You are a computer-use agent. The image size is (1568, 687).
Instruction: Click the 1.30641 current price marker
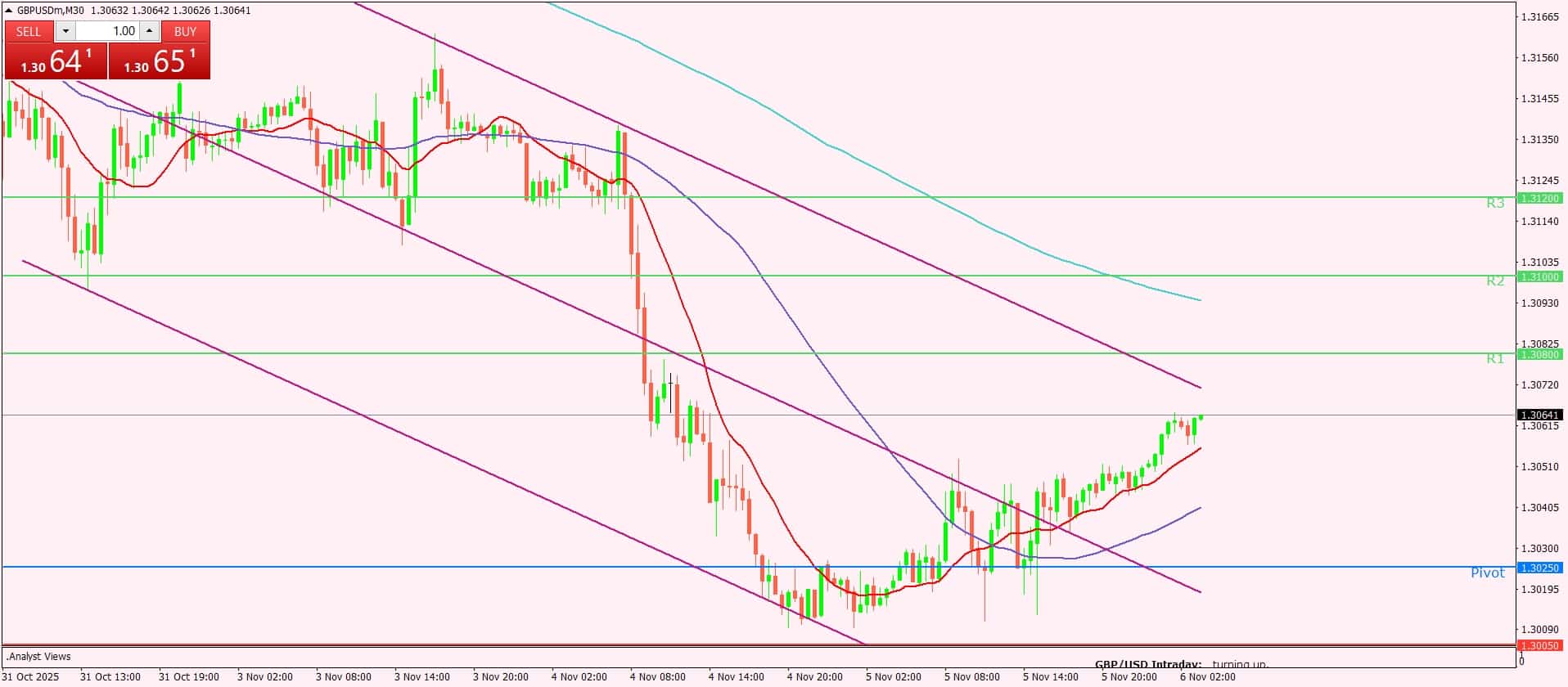coord(1539,415)
